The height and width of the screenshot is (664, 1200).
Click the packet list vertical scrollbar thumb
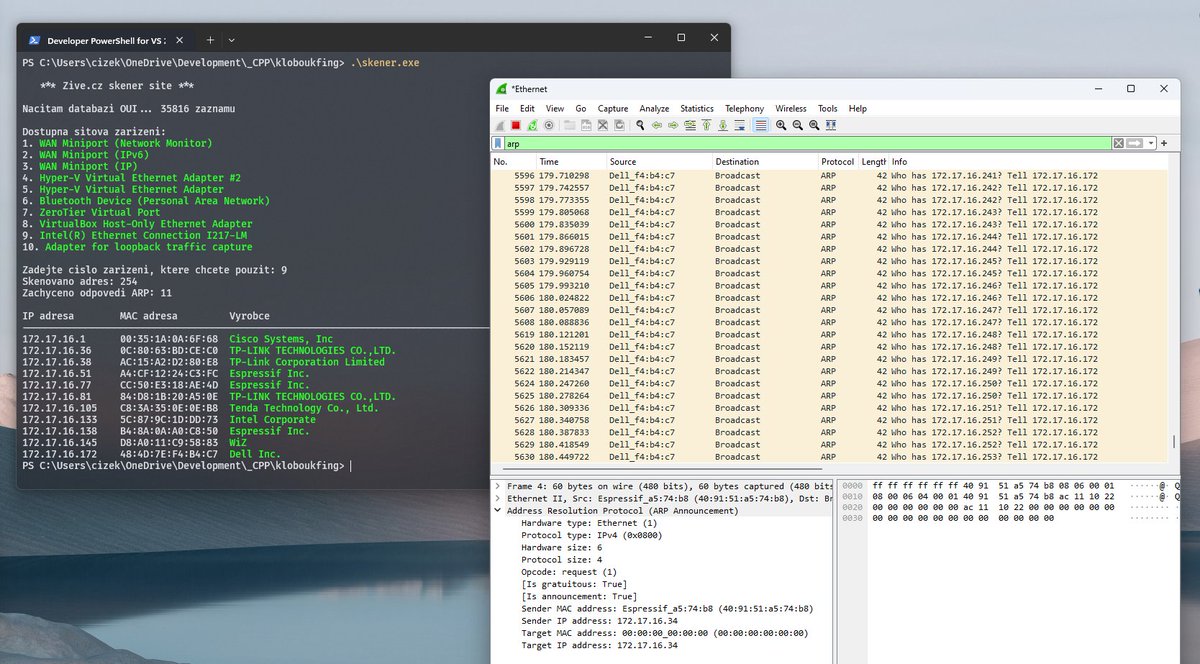tap(1174, 442)
